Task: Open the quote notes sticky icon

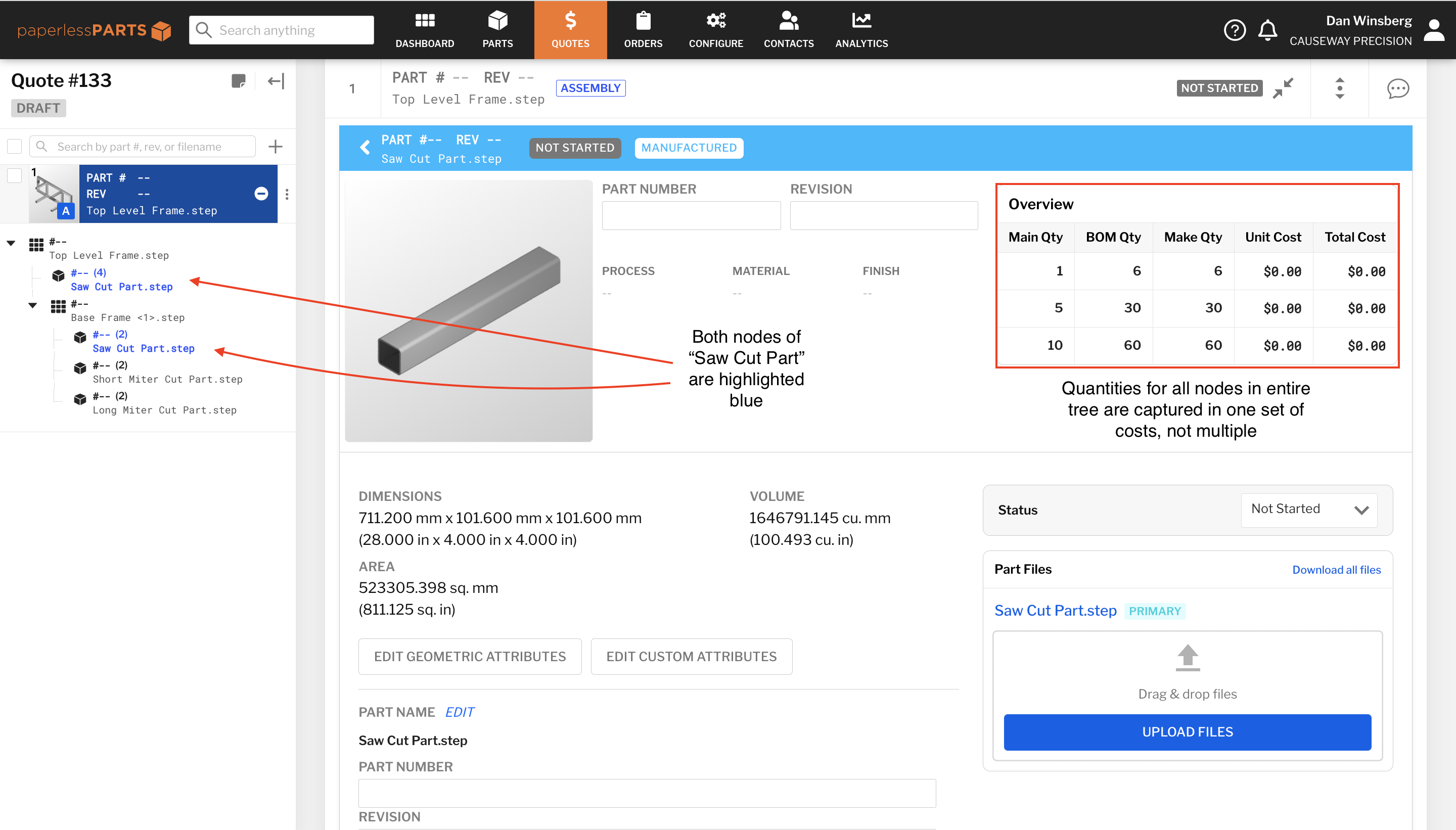Action: pyautogui.click(x=238, y=81)
